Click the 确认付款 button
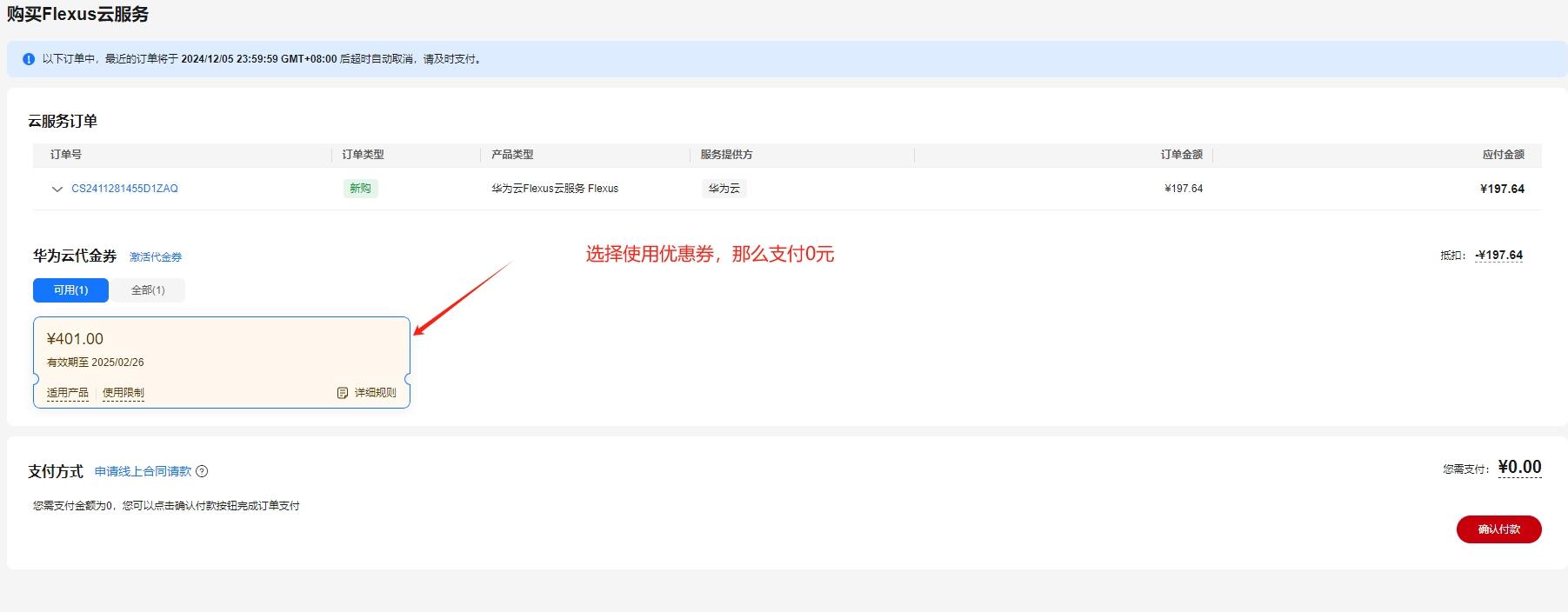The height and width of the screenshot is (612, 1568). pos(1498,529)
